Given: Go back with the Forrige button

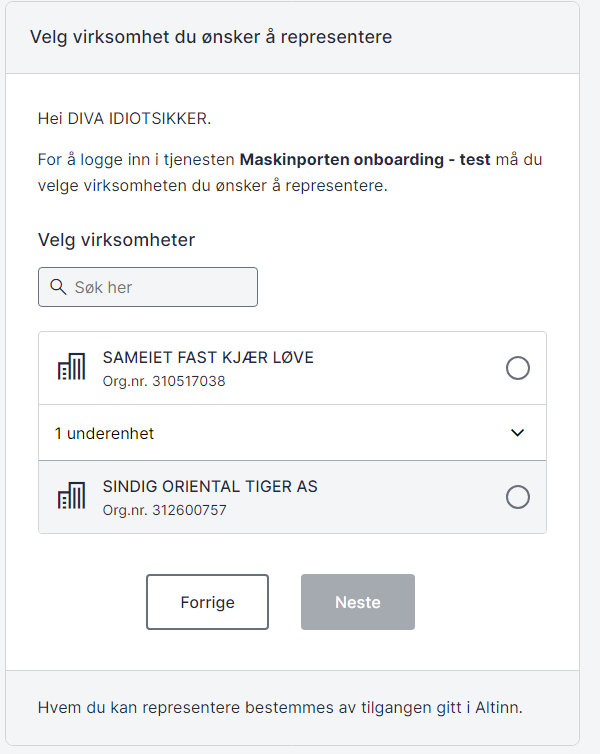Looking at the screenshot, I should pyautogui.click(x=207, y=602).
